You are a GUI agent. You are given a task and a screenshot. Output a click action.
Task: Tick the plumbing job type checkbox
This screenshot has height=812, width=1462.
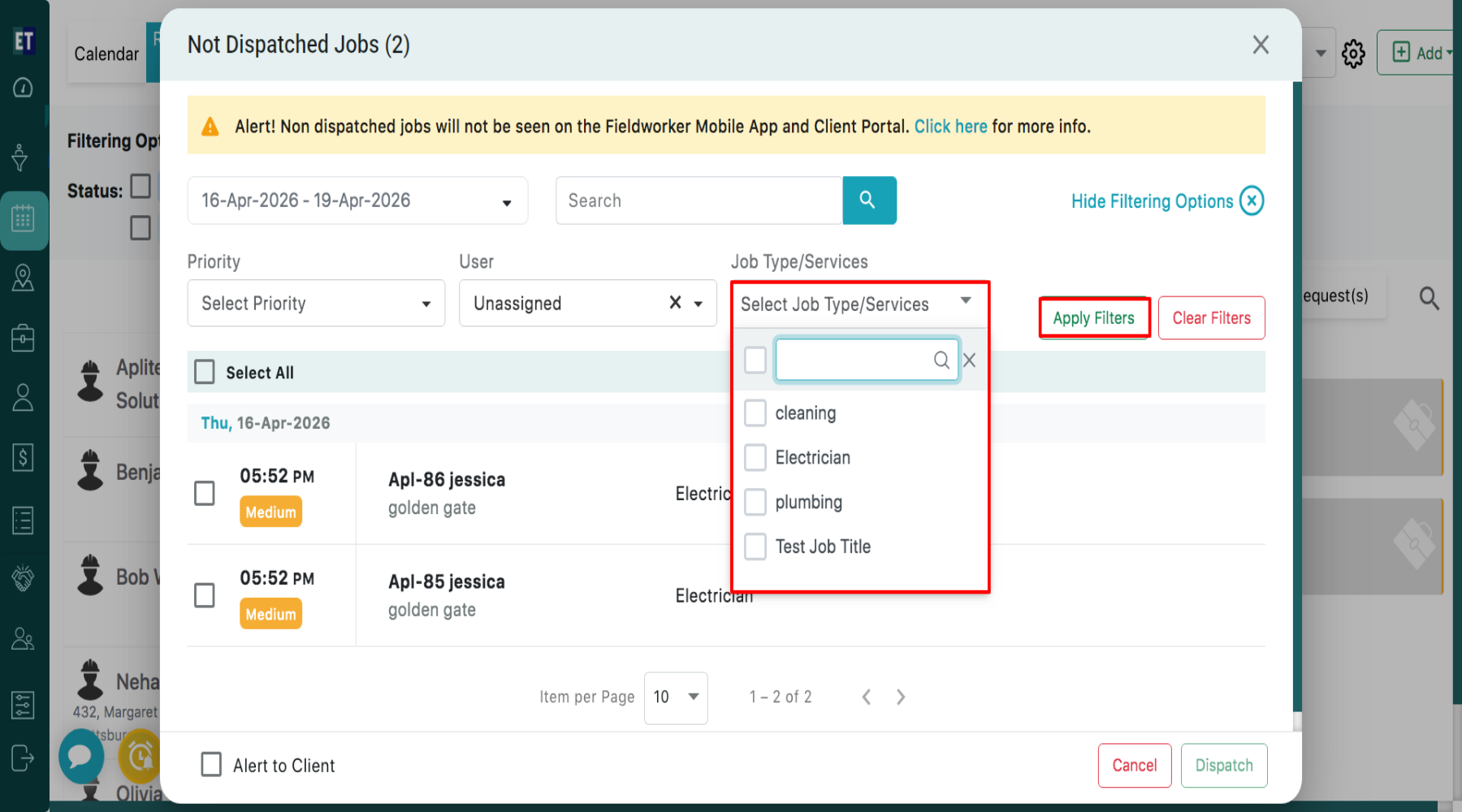point(755,503)
